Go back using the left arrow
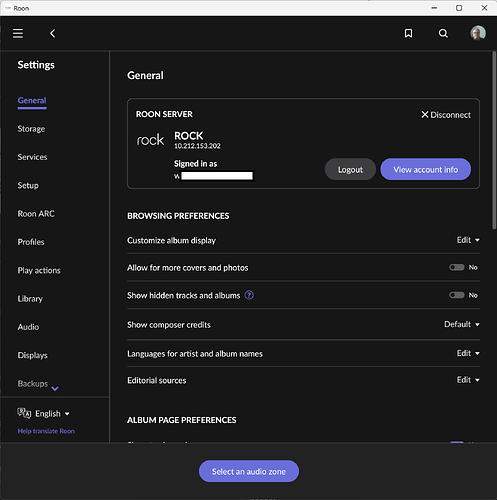The width and height of the screenshot is (497, 500). tap(53, 33)
